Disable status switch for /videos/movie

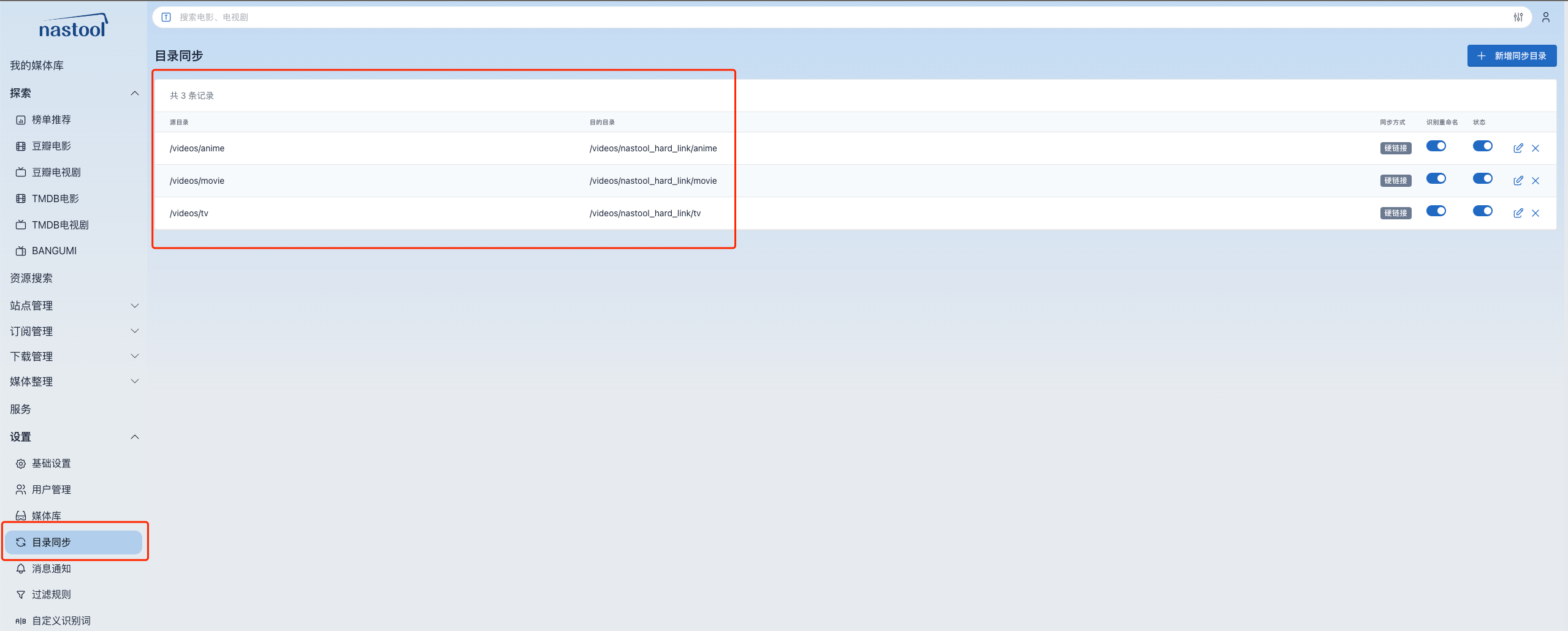[1482, 179]
